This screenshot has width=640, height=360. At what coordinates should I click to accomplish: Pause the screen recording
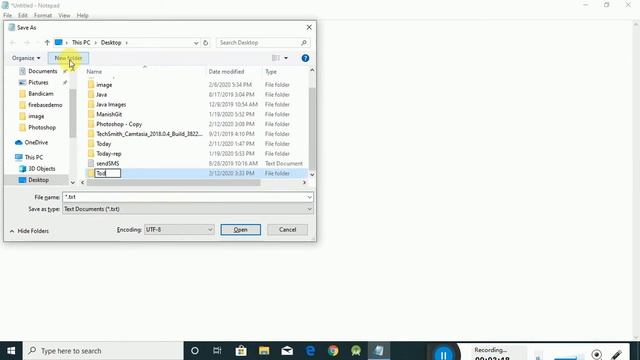pos(443,354)
